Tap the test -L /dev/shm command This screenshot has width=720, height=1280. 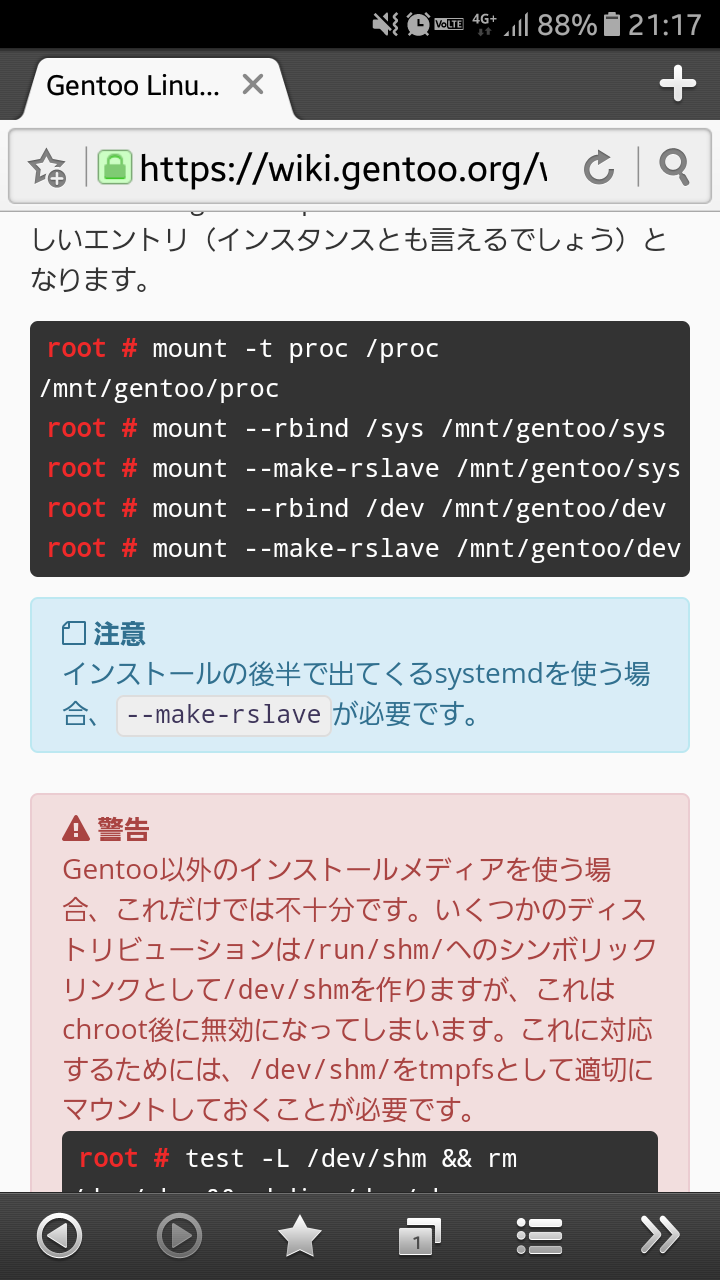[x=350, y=1159]
